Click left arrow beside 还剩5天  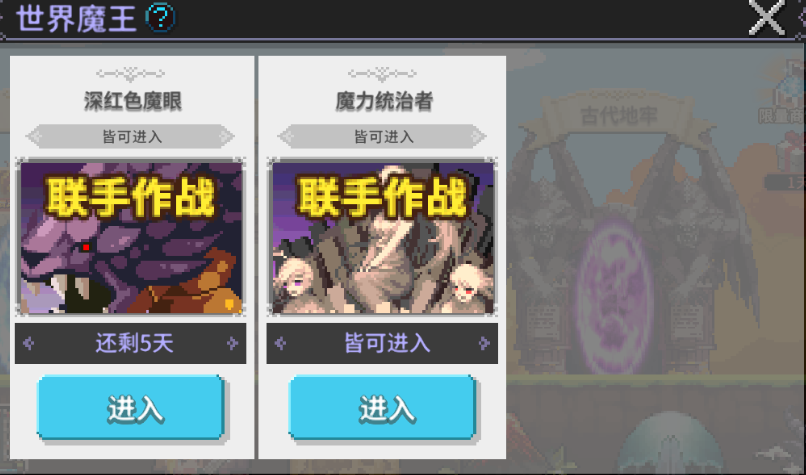[29, 343]
